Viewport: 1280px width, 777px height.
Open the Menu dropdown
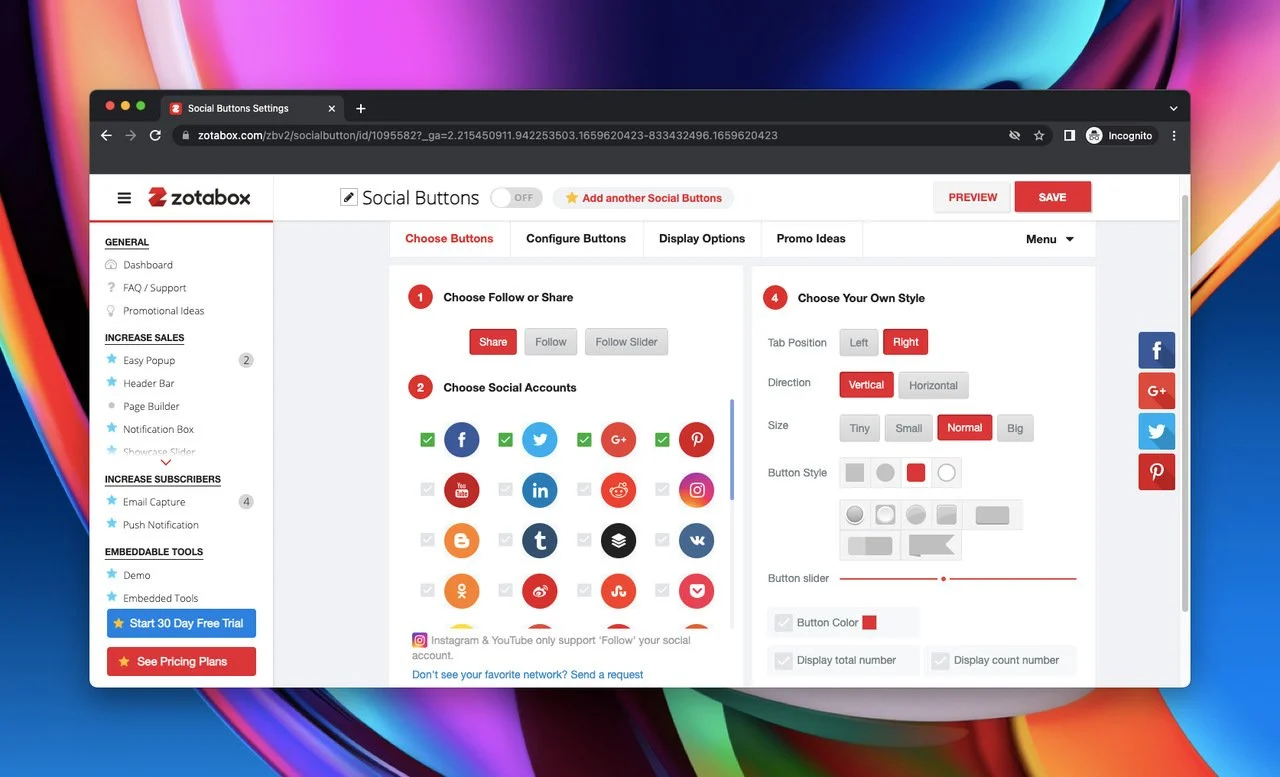(x=1050, y=239)
